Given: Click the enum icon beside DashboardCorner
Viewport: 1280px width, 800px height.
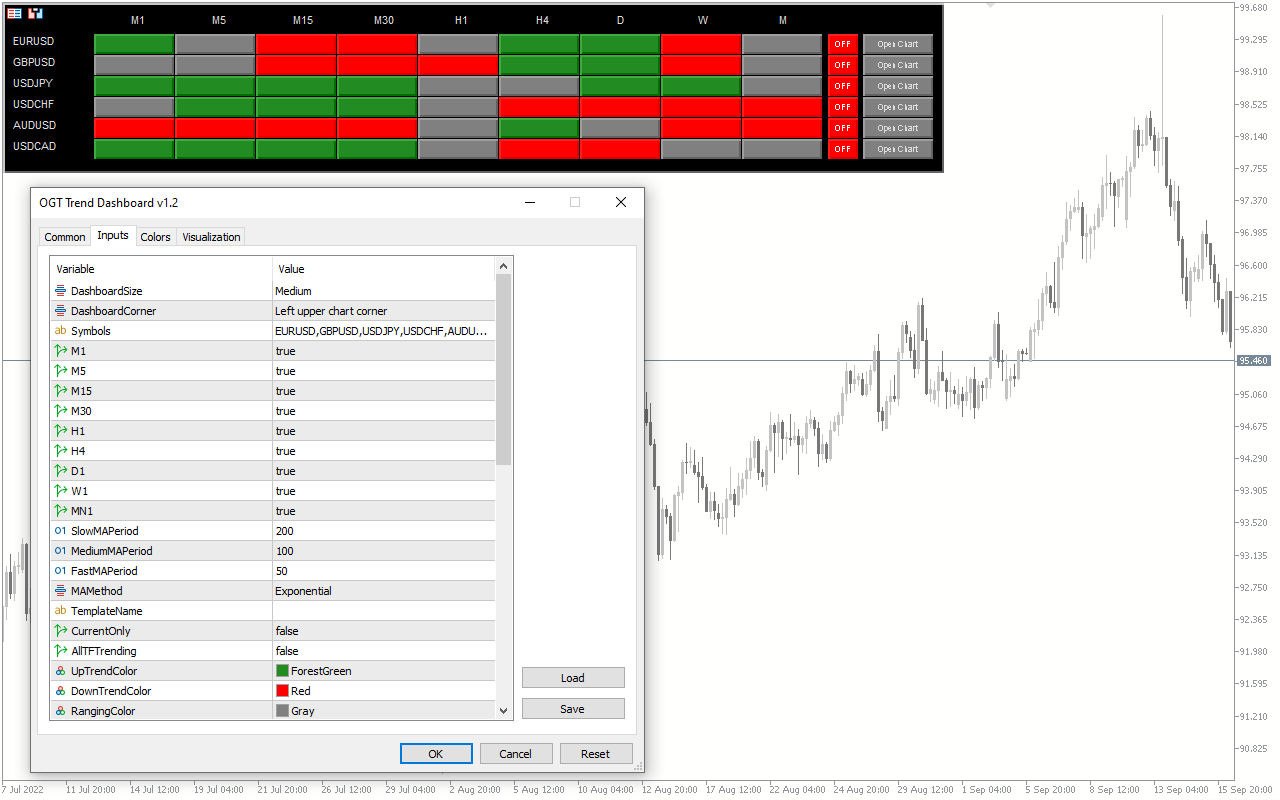Looking at the screenshot, I should point(60,311).
